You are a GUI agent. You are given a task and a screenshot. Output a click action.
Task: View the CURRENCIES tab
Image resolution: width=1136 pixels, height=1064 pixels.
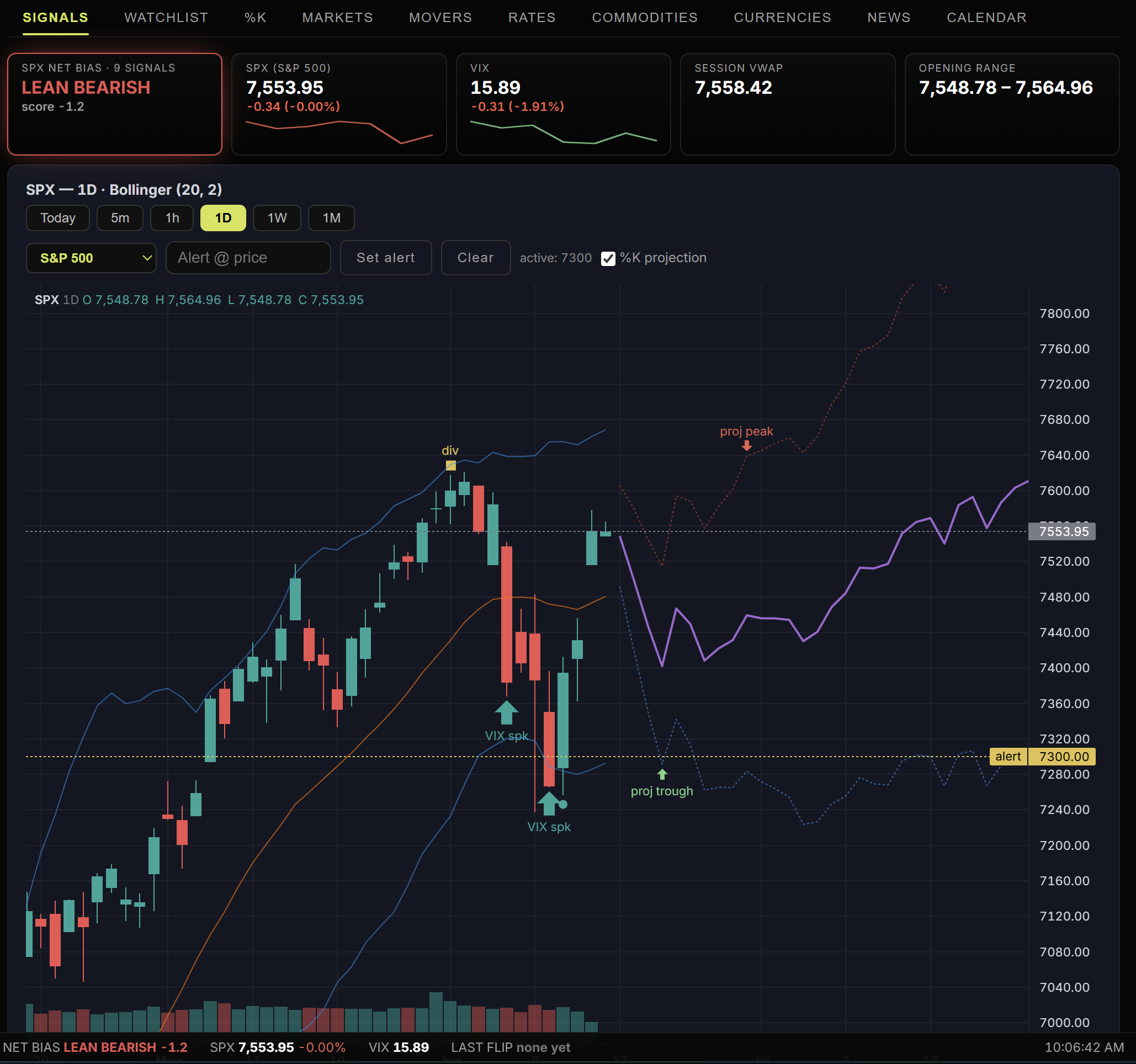[782, 18]
